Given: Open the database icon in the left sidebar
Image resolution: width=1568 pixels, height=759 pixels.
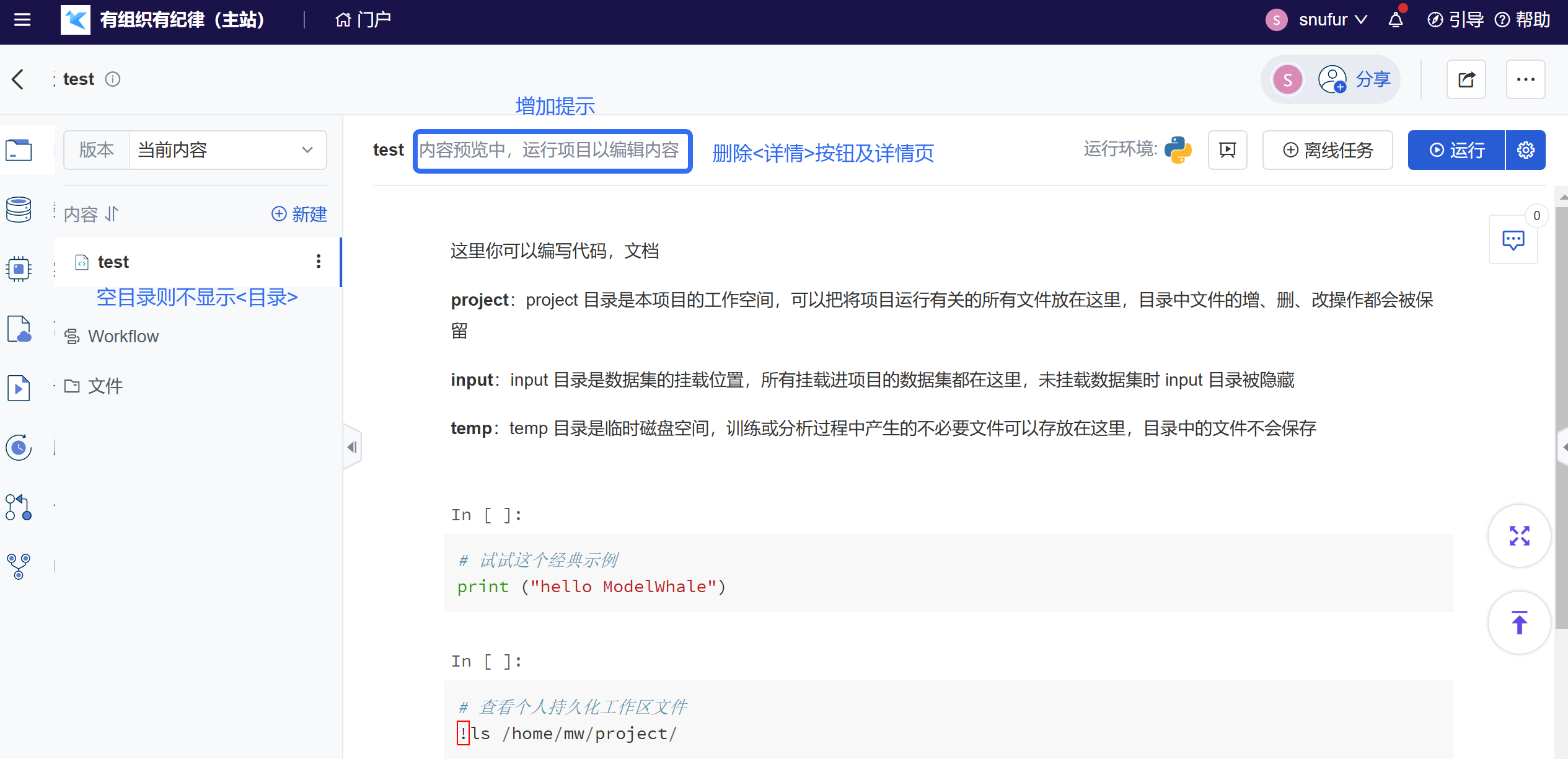Looking at the screenshot, I should [x=19, y=210].
